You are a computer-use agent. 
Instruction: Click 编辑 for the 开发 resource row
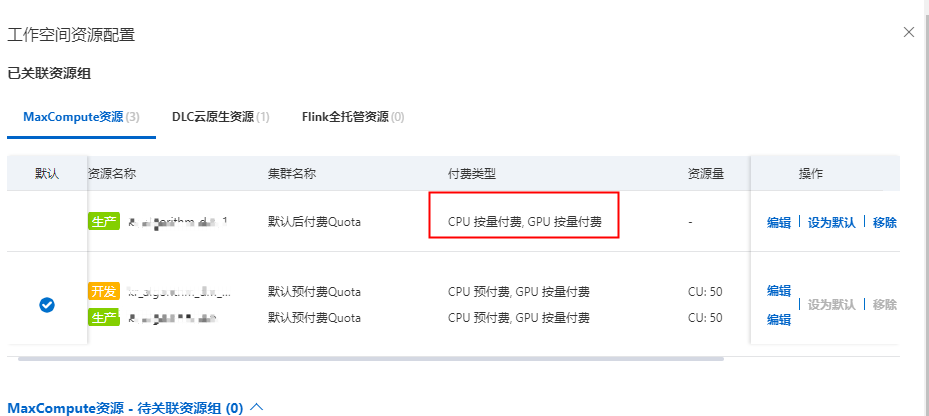tap(779, 291)
